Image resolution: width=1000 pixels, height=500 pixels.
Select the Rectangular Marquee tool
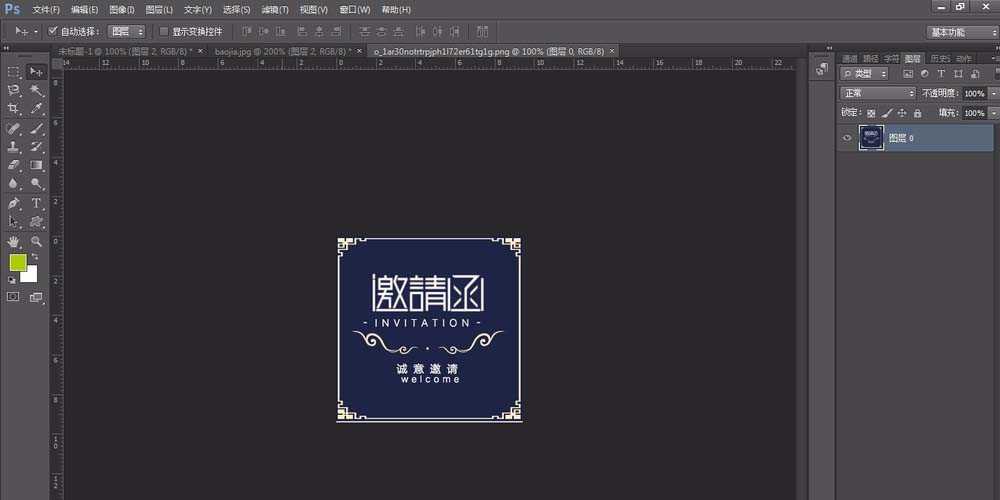click(14, 72)
